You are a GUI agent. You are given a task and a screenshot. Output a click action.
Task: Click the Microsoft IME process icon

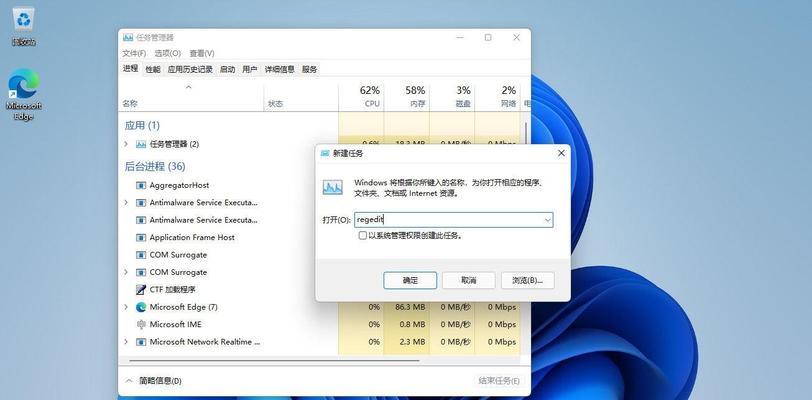141,324
